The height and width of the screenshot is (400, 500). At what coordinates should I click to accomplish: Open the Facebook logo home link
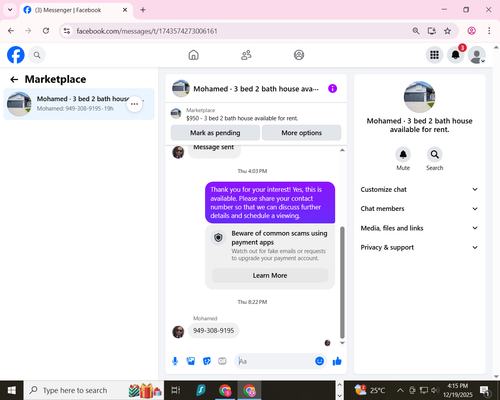click(x=16, y=55)
